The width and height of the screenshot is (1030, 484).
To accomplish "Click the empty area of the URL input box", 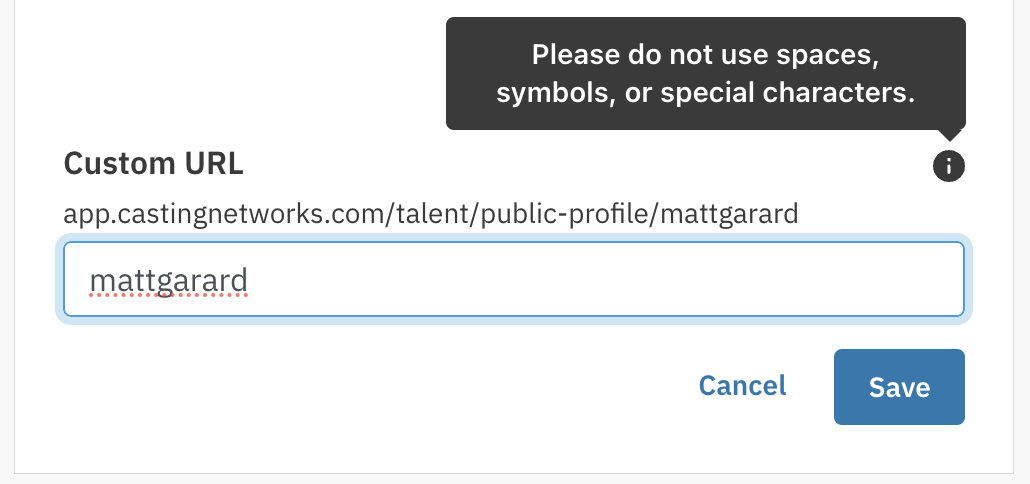I will click(604, 279).
